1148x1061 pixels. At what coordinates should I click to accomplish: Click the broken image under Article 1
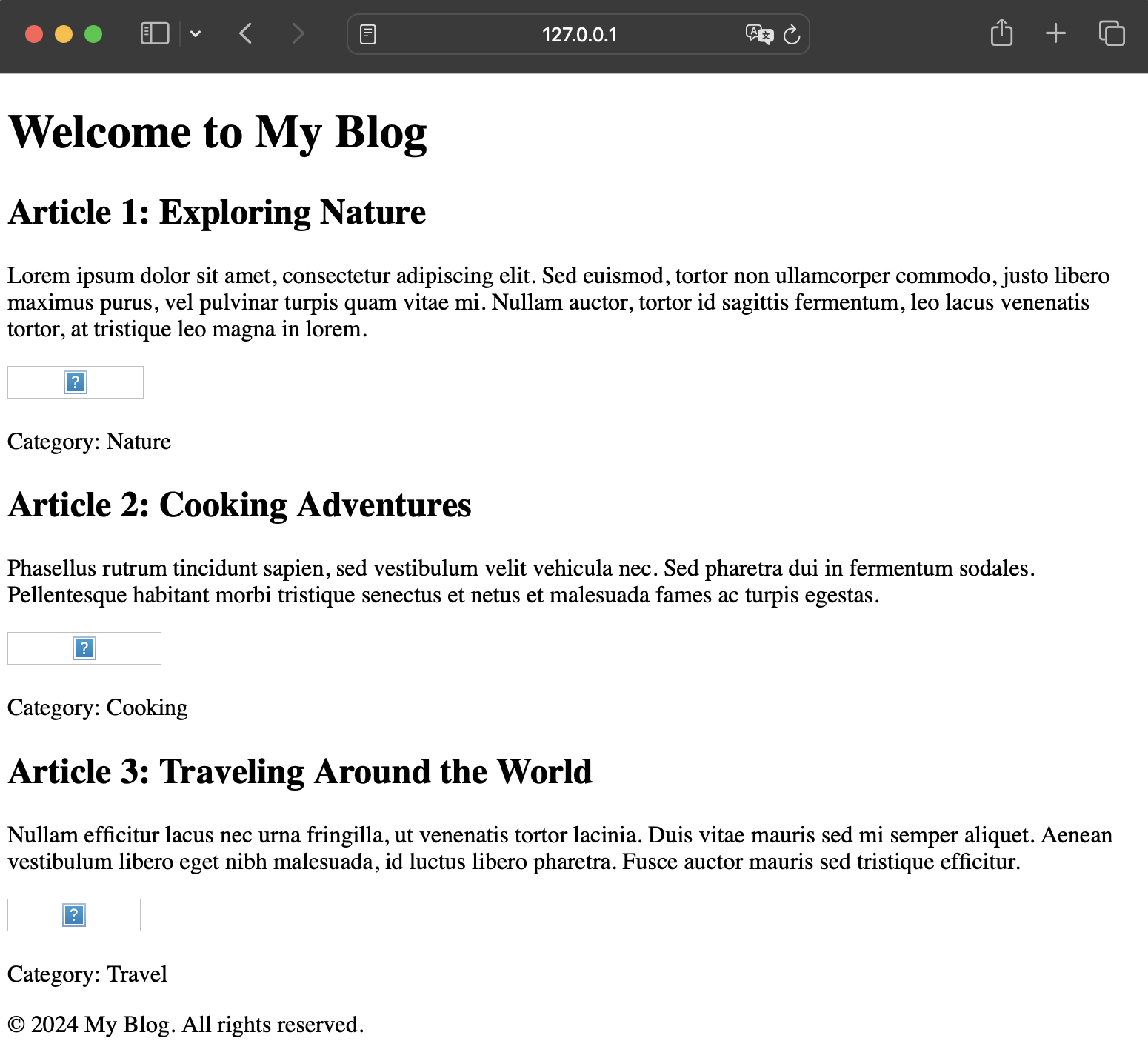76,382
